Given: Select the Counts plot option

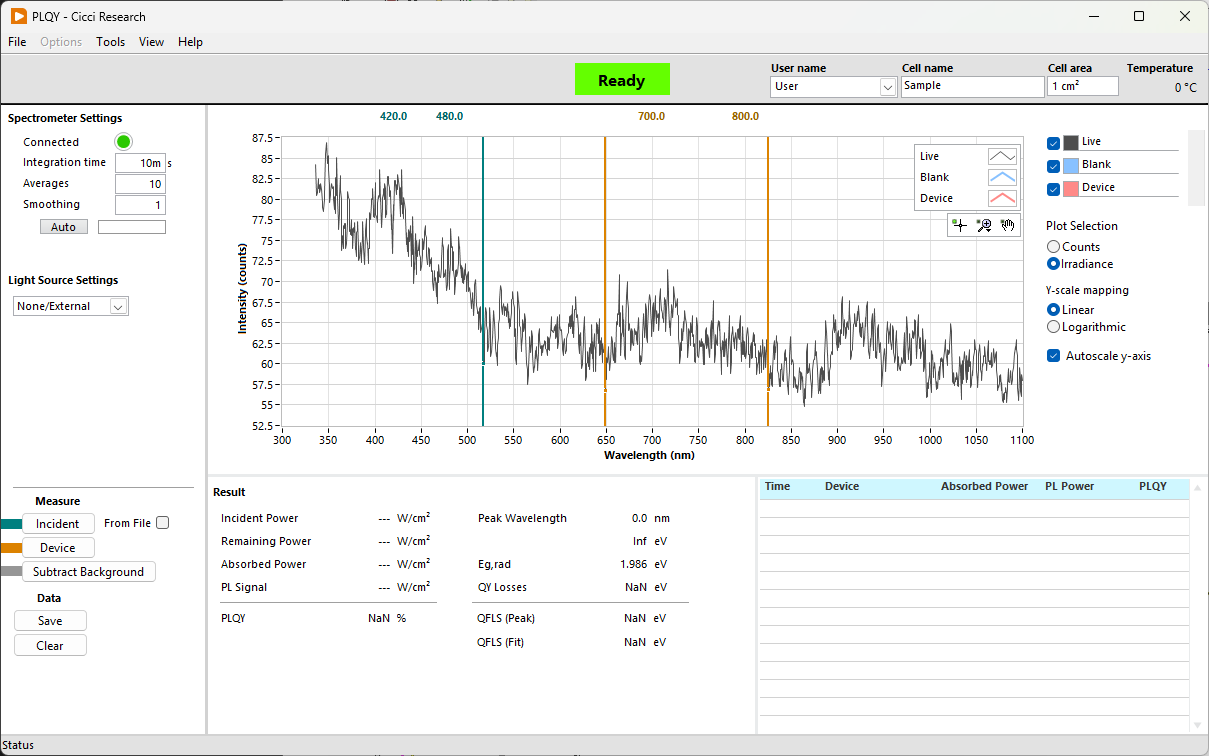Looking at the screenshot, I should pyautogui.click(x=1053, y=247).
